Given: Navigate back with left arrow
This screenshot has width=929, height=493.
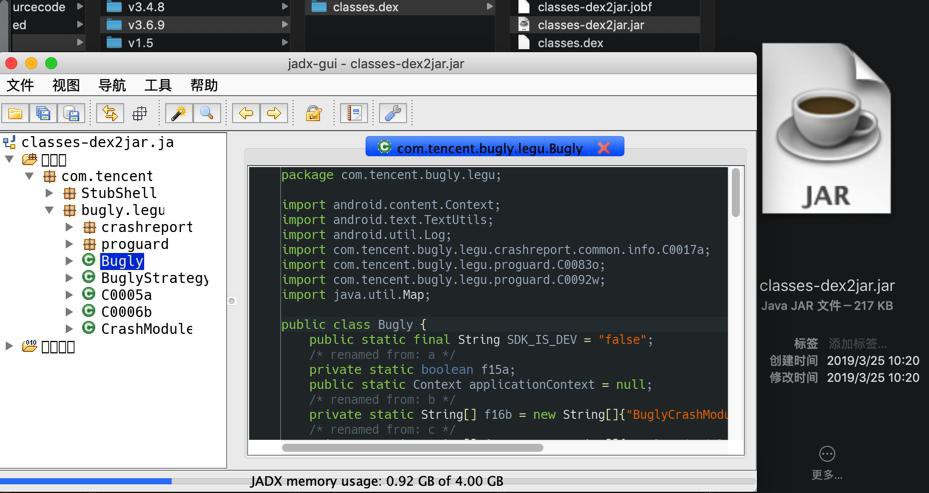Looking at the screenshot, I should click(246, 113).
